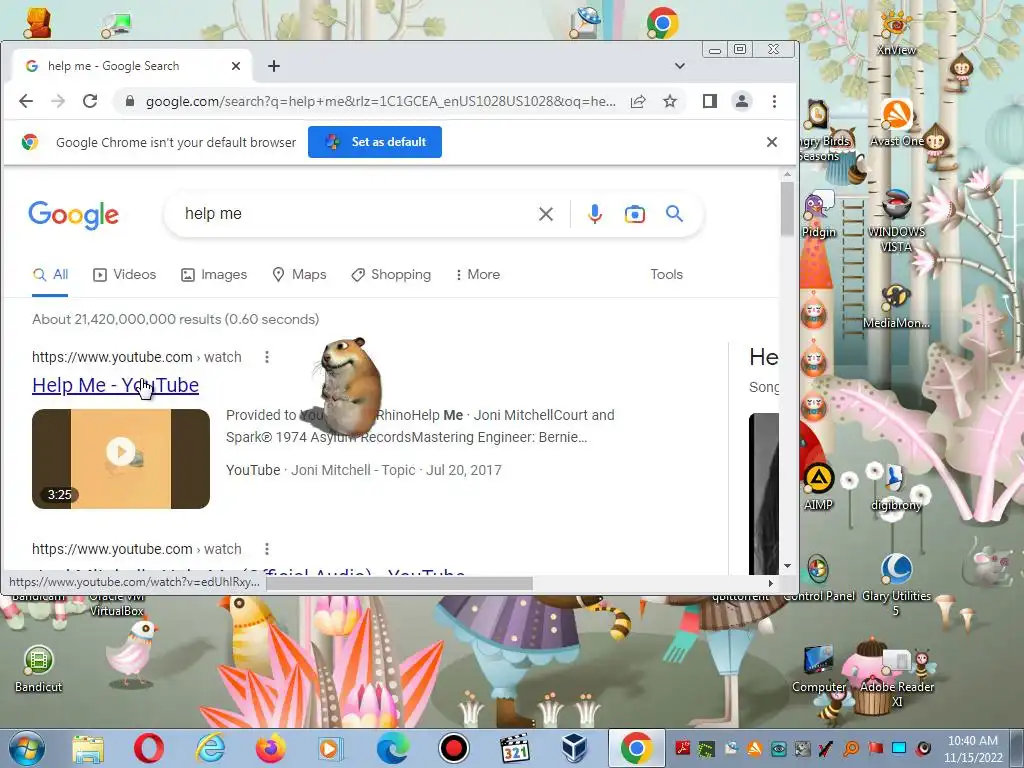Open Chrome three-dot menu

[x=774, y=101]
